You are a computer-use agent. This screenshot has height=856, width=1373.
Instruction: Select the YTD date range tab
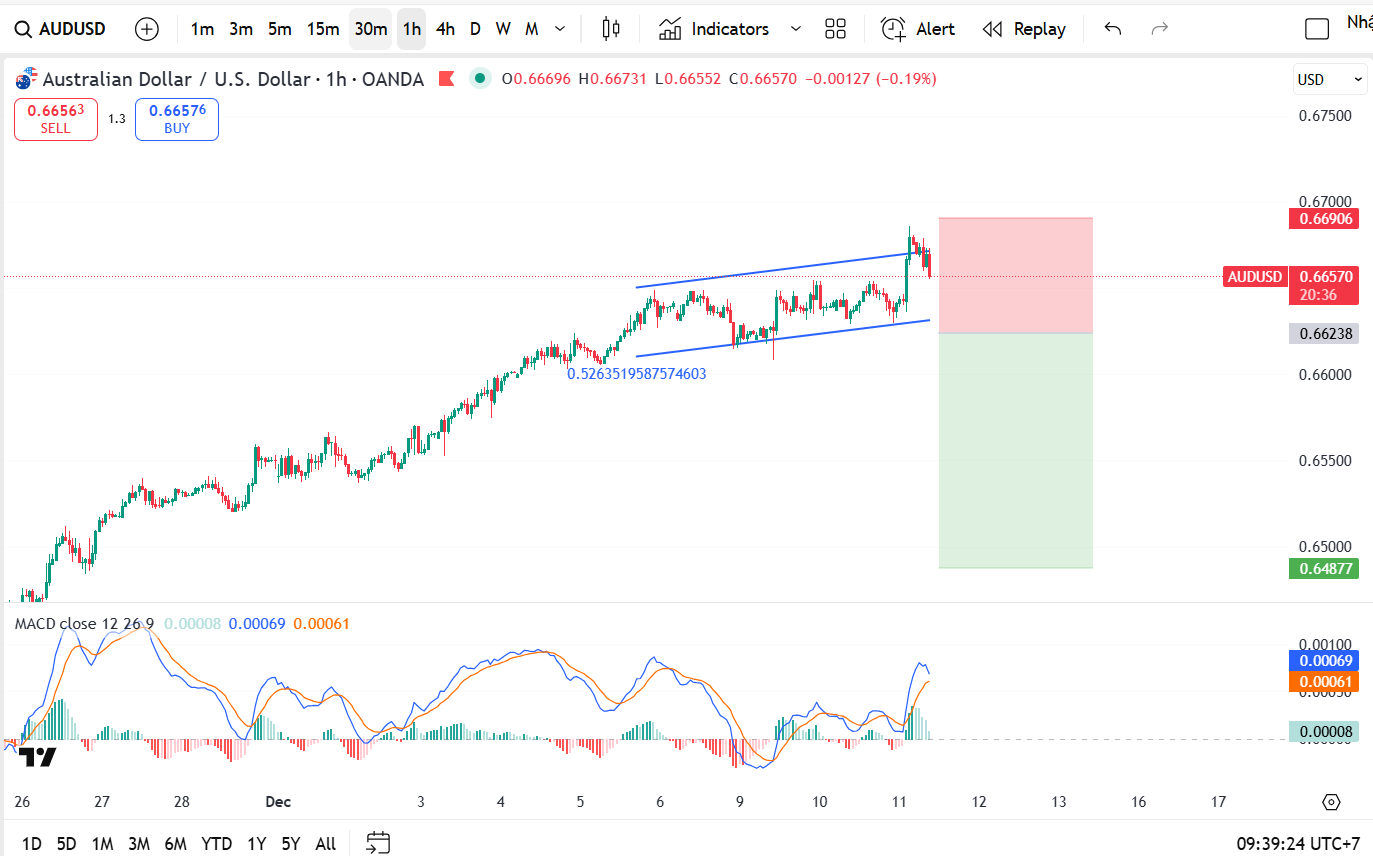tap(216, 843)
